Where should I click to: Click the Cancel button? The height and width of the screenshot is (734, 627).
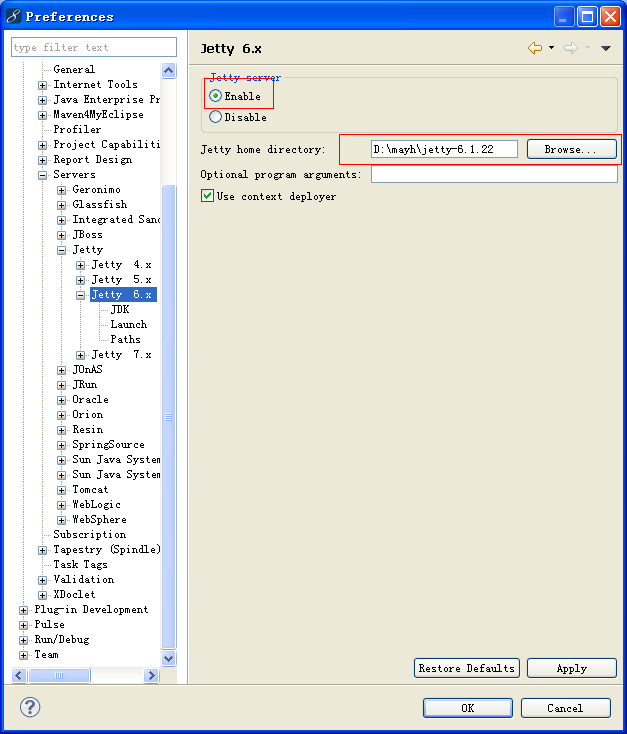566,708
